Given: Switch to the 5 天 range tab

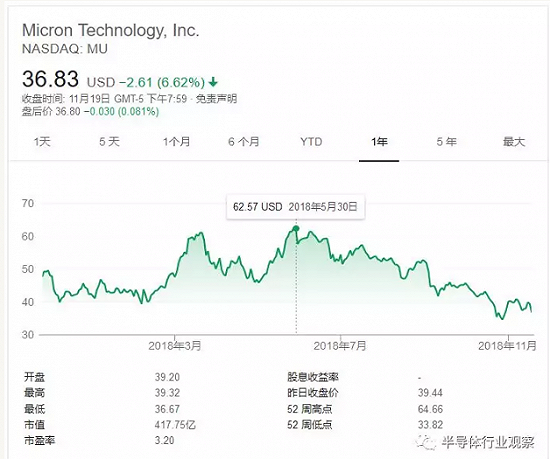Looking at the screenshot, I should tap(109, 142).
